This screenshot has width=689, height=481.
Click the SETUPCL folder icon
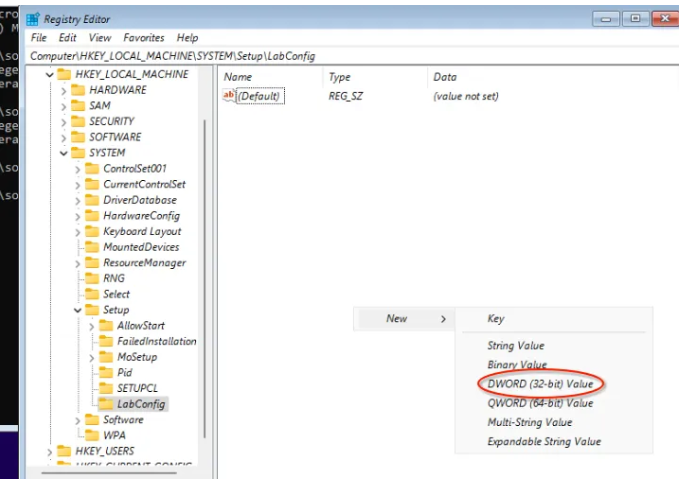pyautogui.click(x=108, y=388)
